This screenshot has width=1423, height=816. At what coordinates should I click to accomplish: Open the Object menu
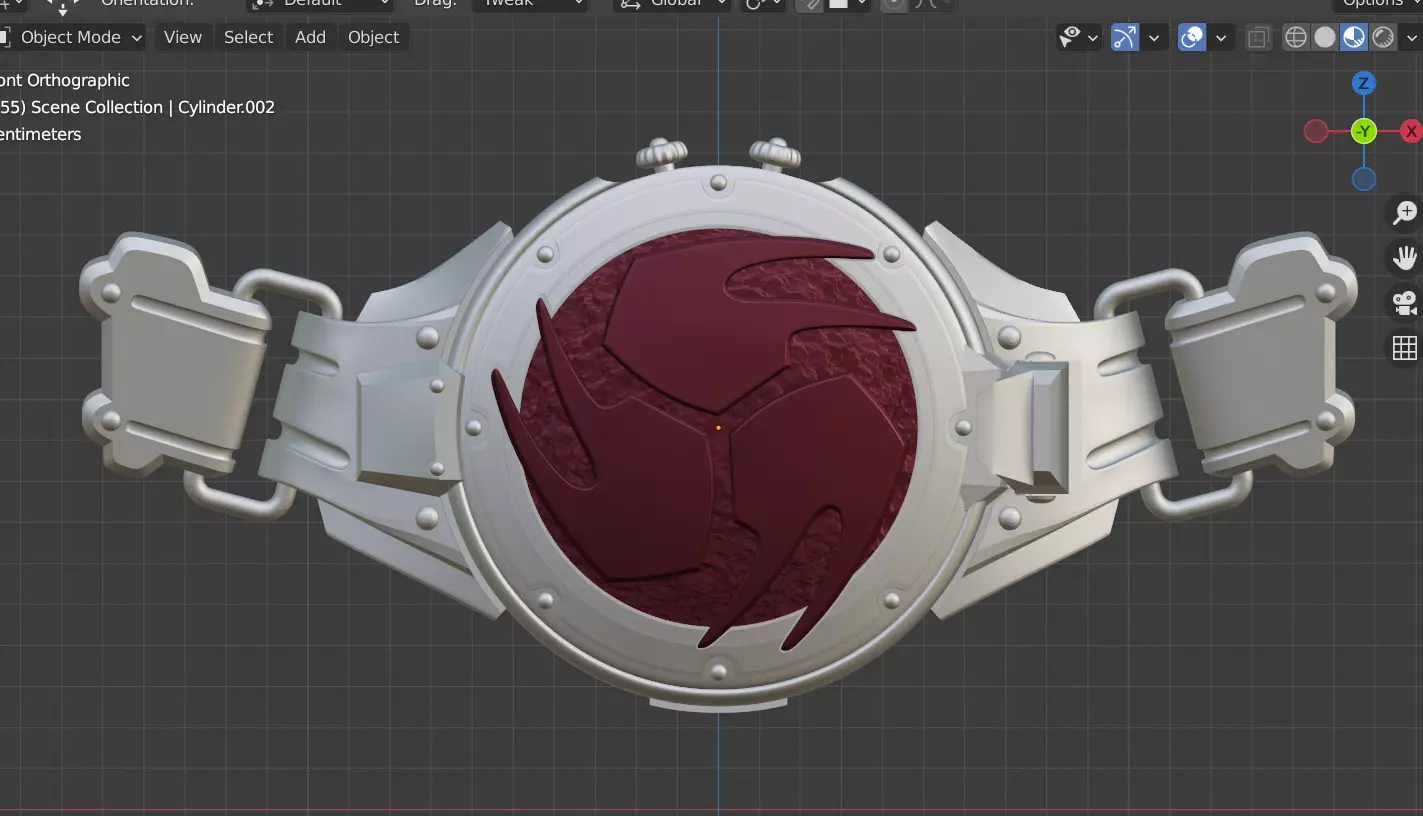click(374, 37)
